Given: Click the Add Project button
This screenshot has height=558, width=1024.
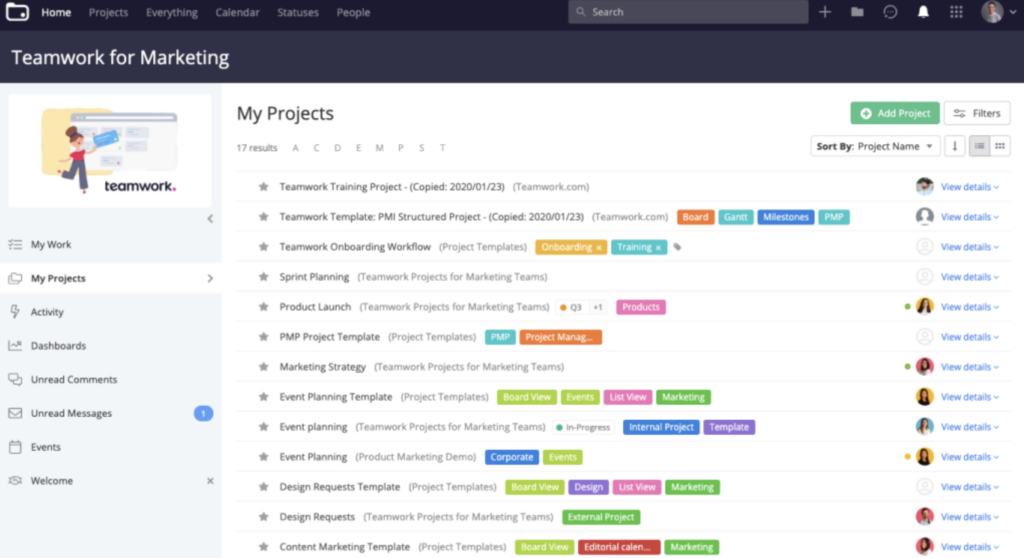Looking at the screenshot, I should click(x=895, y=113).
